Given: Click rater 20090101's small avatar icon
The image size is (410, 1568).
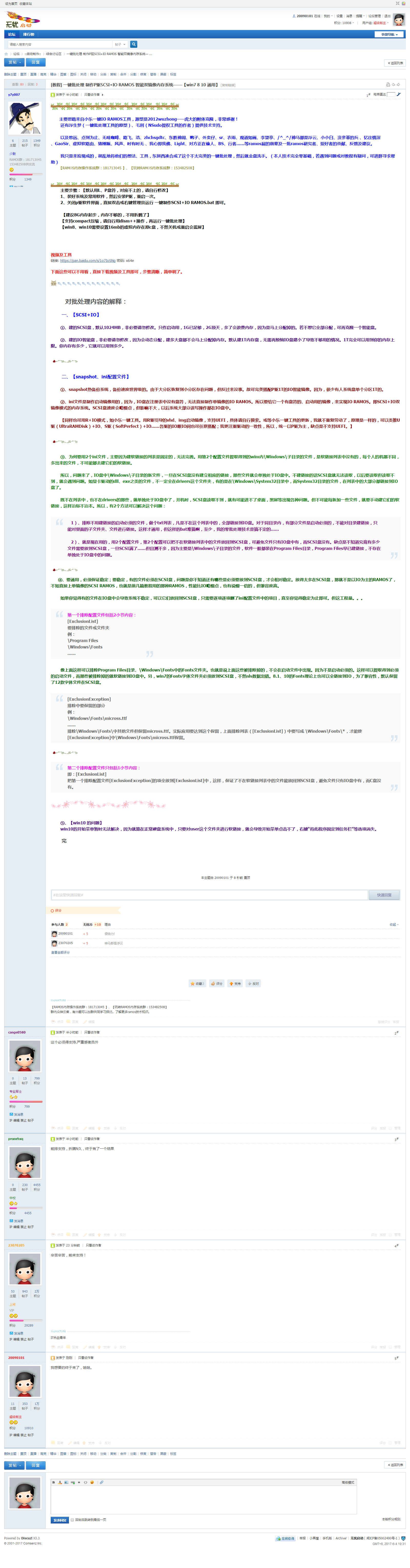Looking at the screenshot, I should click(x=54, y=933).
